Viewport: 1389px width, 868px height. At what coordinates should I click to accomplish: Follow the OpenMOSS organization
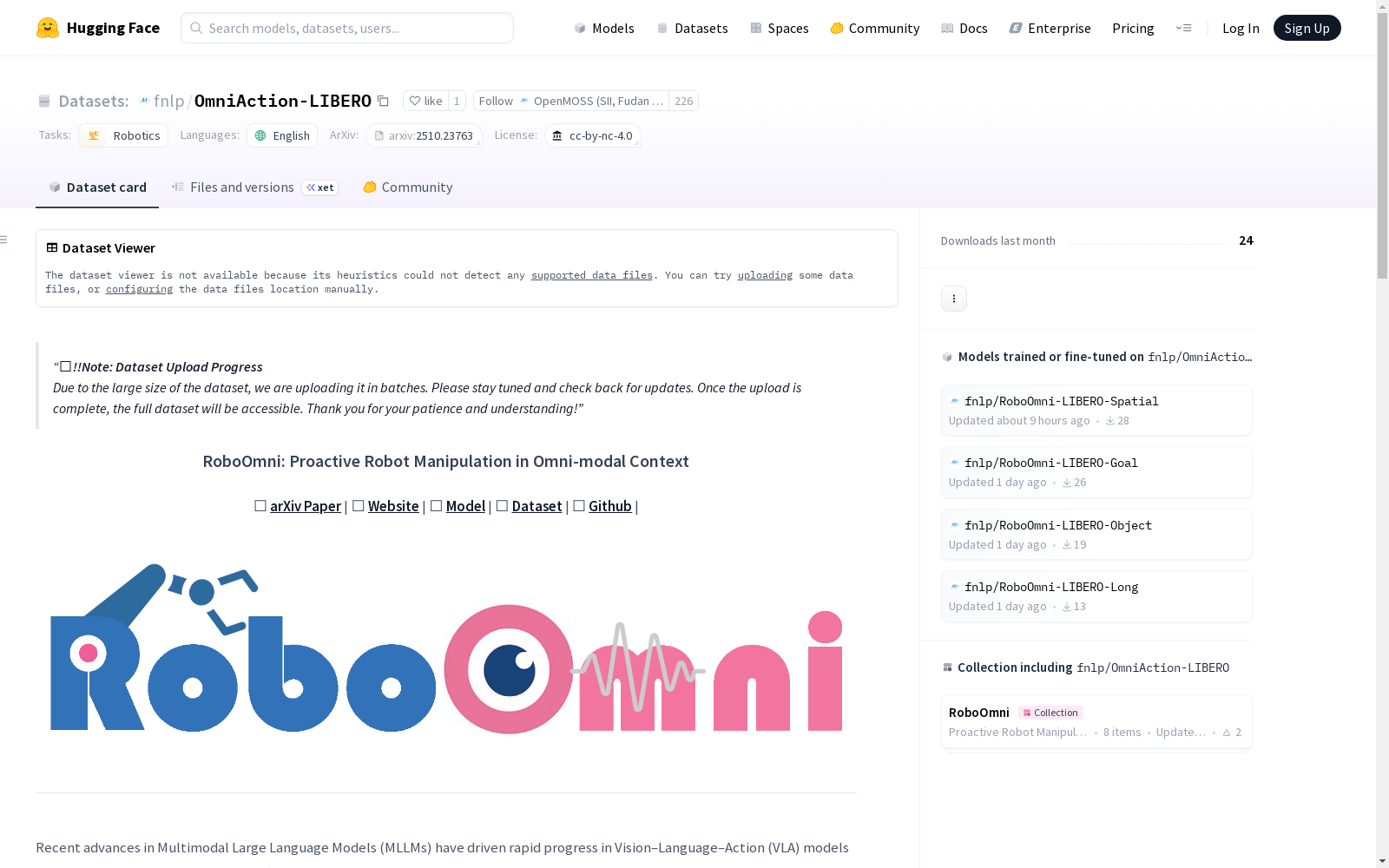click(571, 101)
